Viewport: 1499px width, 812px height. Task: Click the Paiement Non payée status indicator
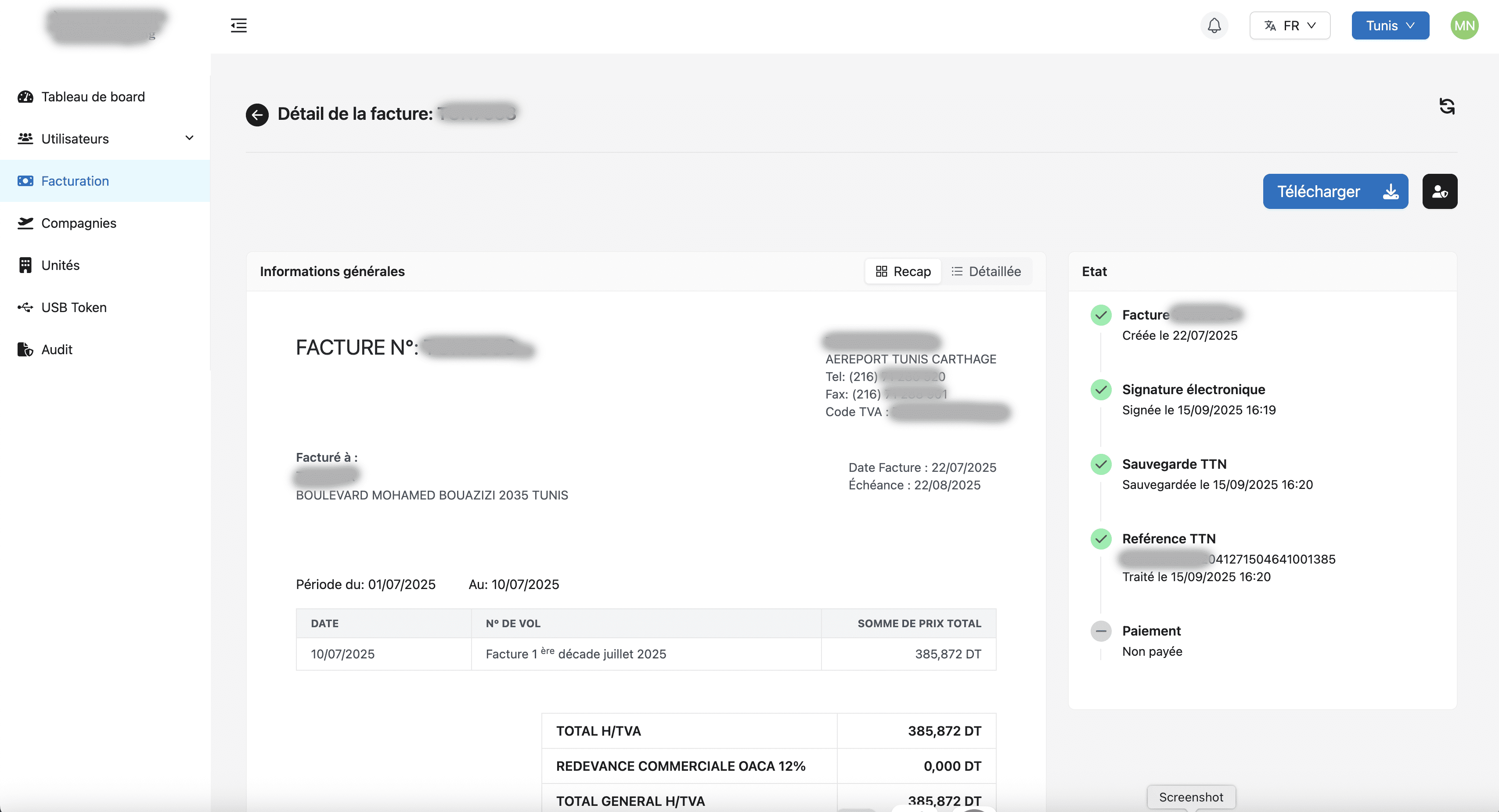[1100, 631]
